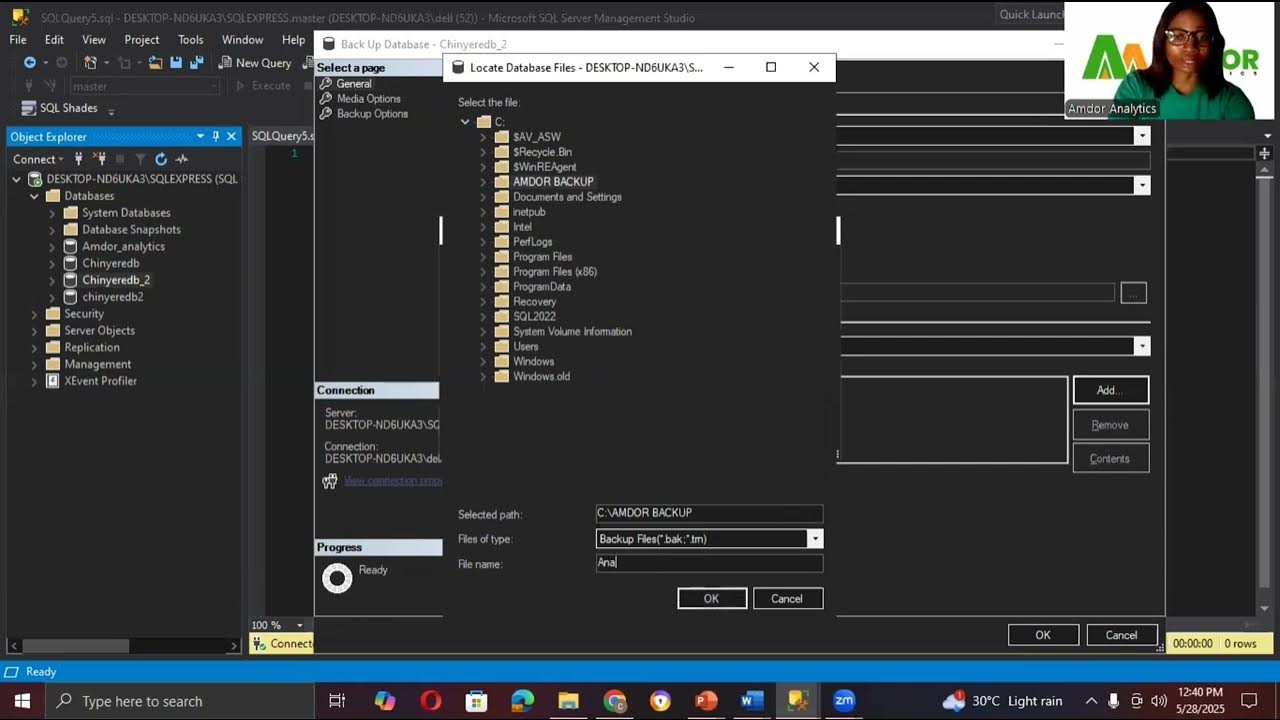1280x720 pixels.
Task: Expand the System Databases folder
Action: pos(52,213)
